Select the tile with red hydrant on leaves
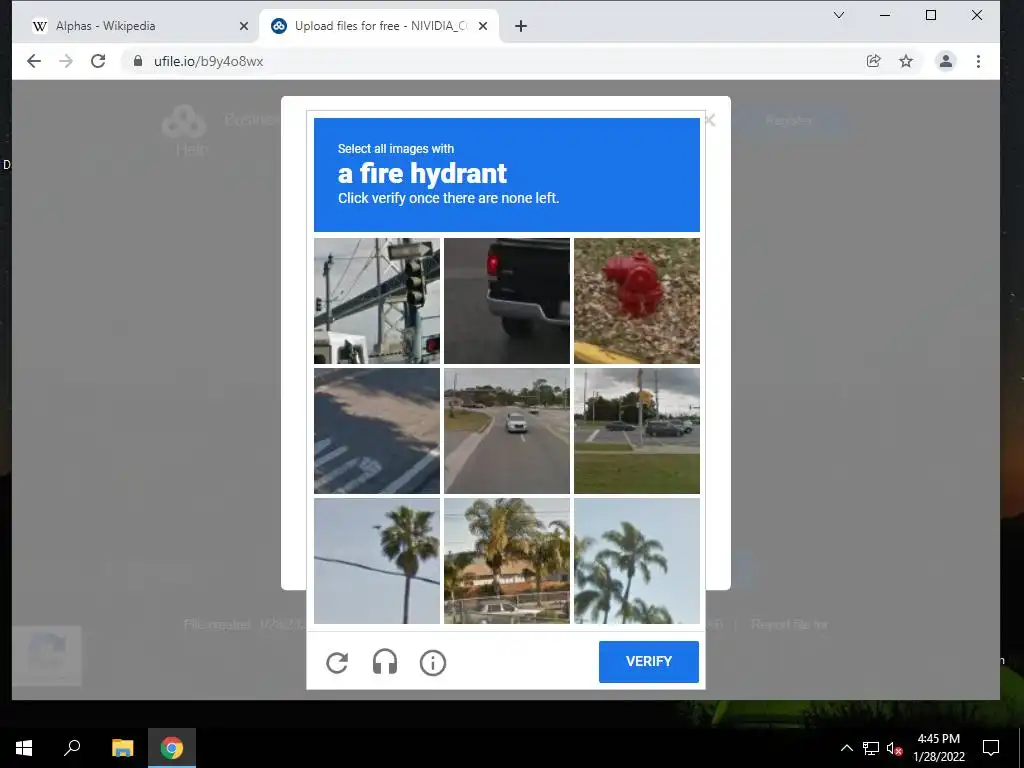This screenshot has height=768, width=1024. (637, 300)
